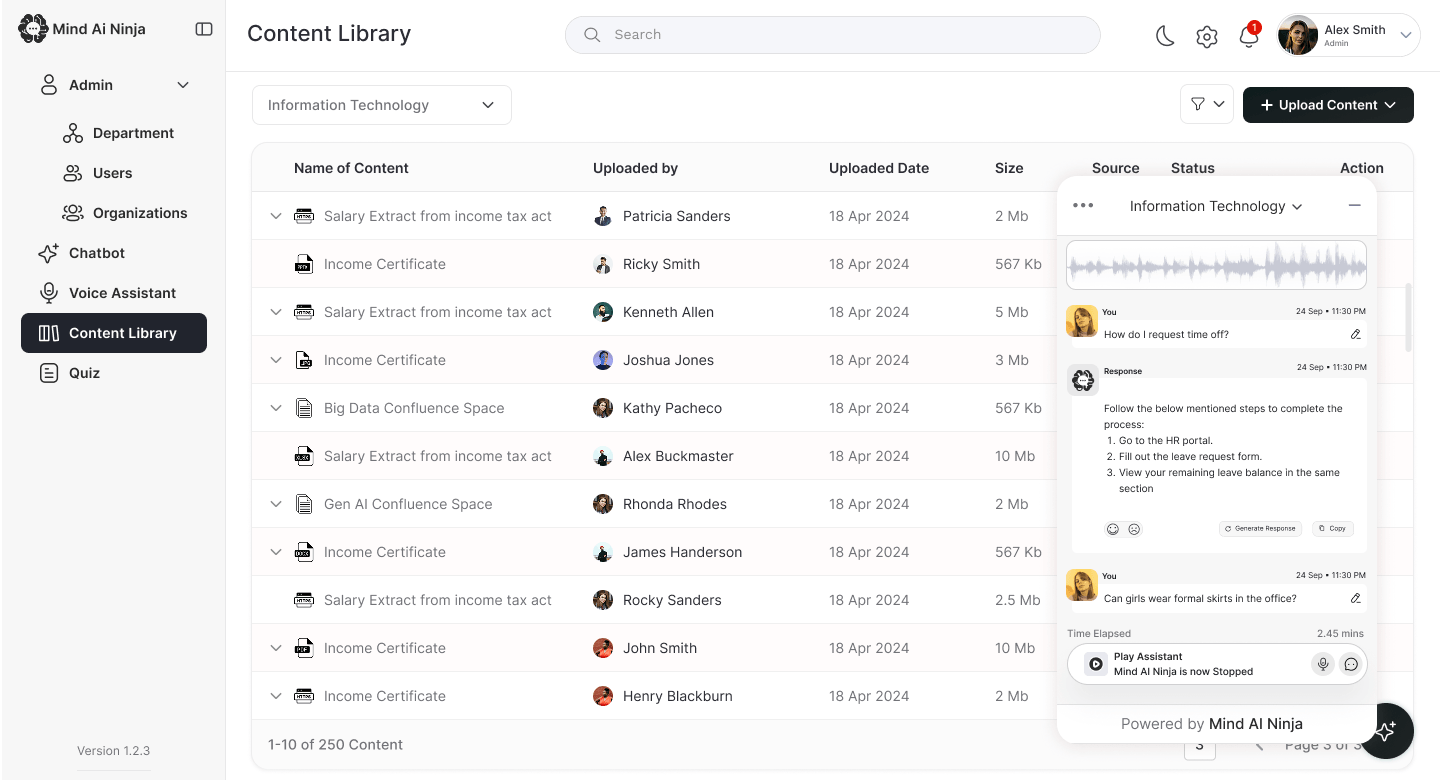Click the microphone icon in the assistant bar

click(x=1323, y=663)
